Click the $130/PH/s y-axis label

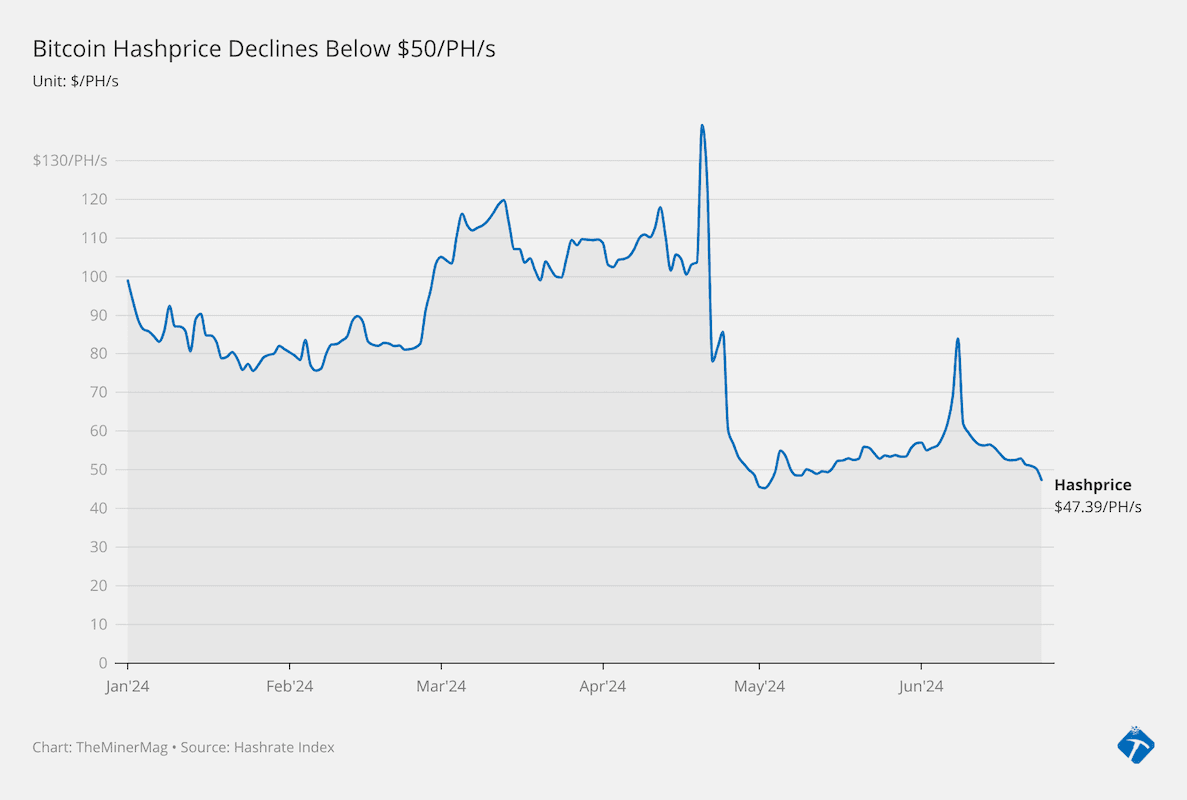(70, 160)
